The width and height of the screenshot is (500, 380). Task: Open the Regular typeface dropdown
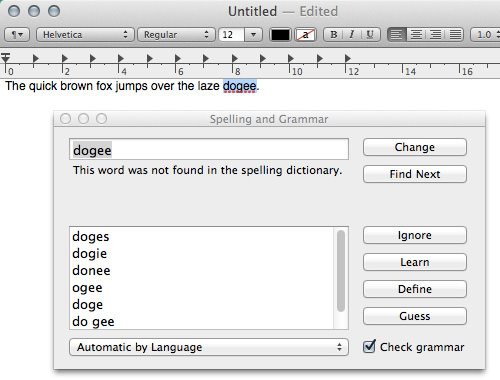click(176, 35)
